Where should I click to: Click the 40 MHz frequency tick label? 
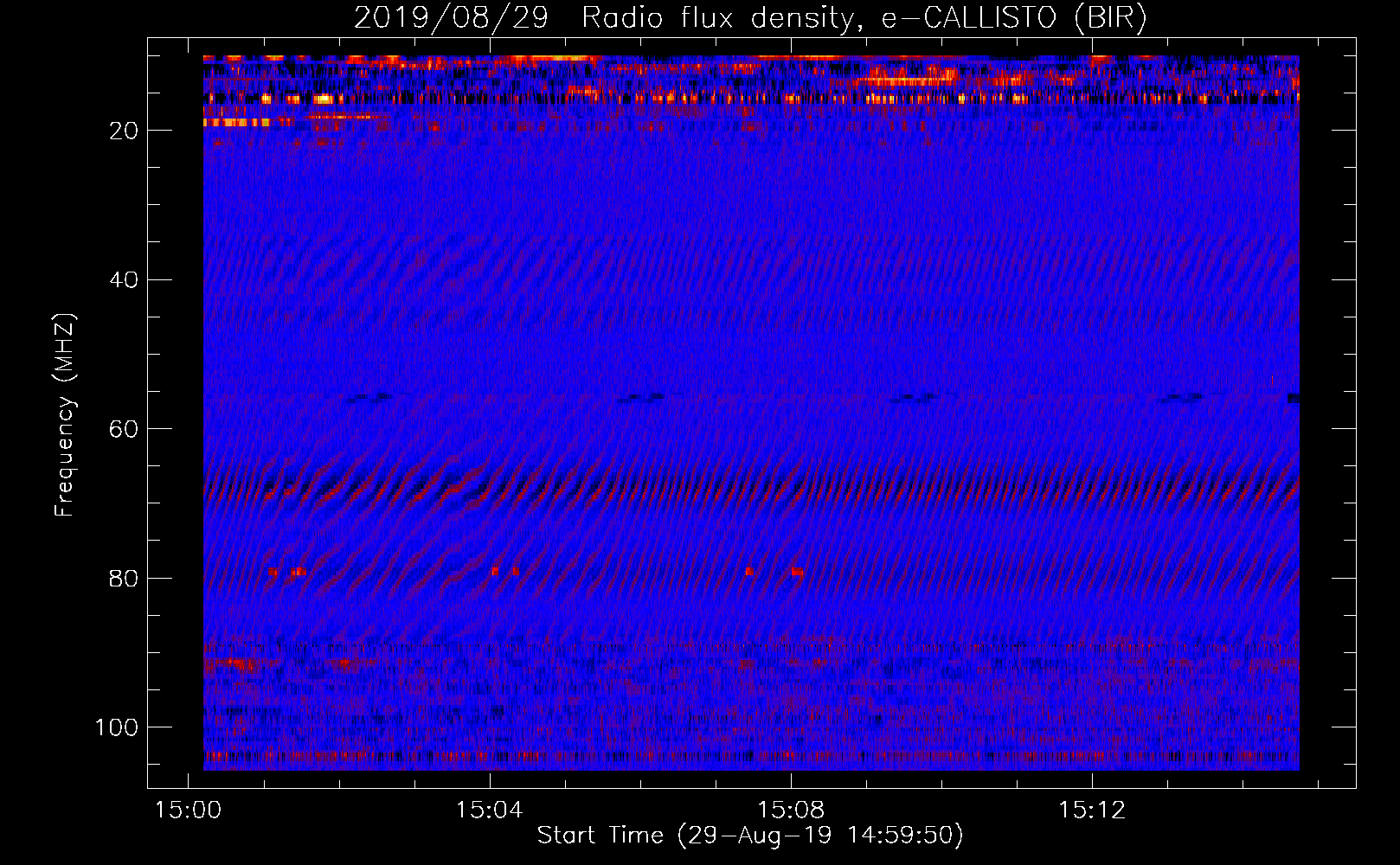(124, 280)
